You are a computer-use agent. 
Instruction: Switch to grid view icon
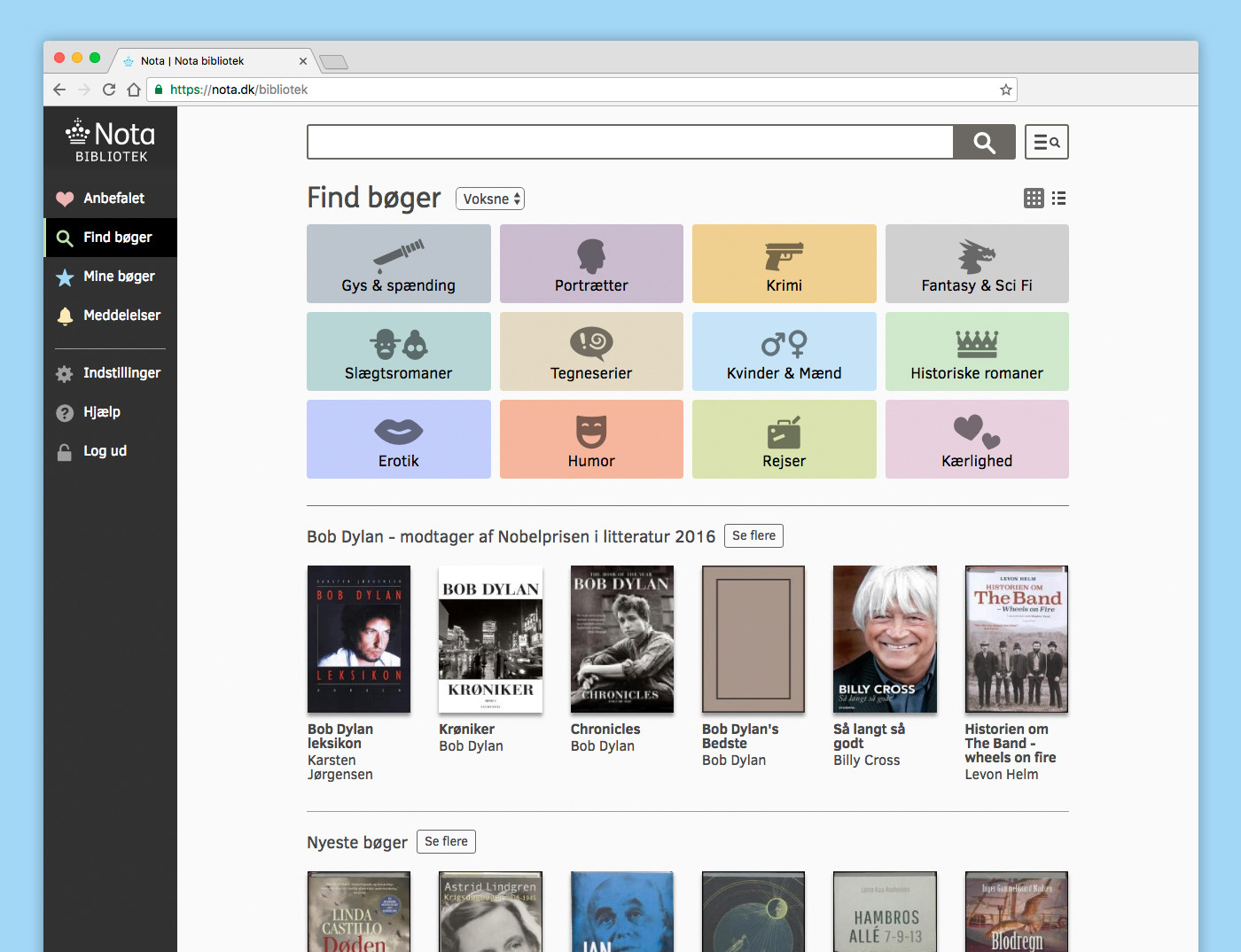[1034, 199]
